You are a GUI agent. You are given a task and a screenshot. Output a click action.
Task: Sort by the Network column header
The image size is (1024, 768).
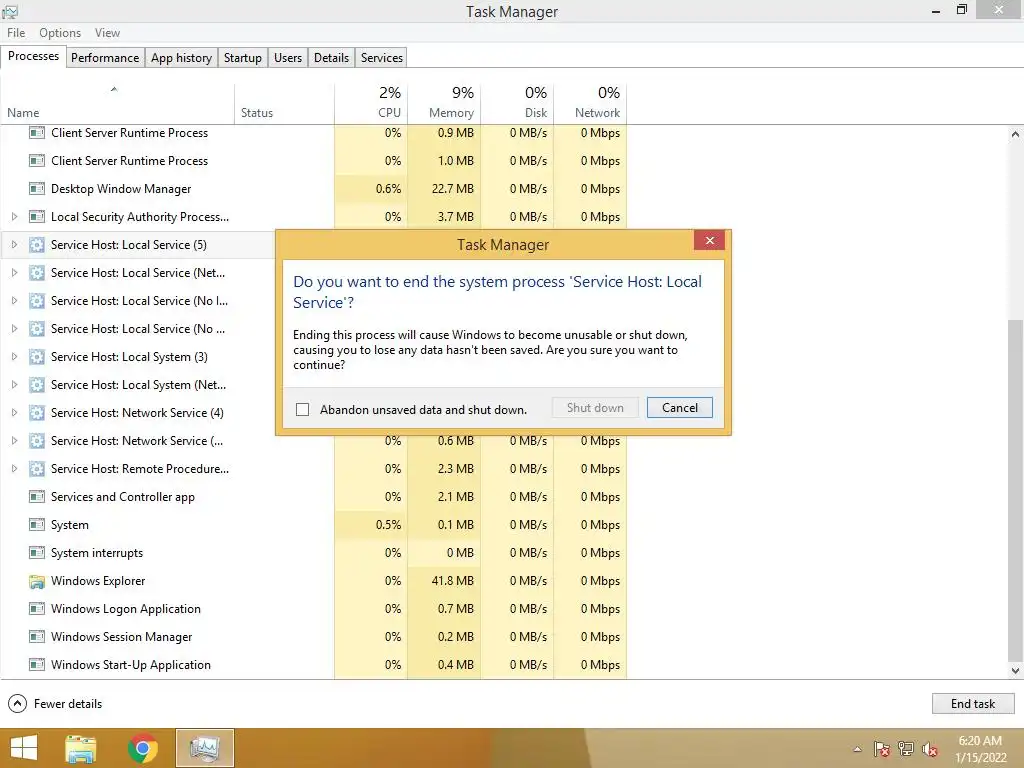point(590,103)
